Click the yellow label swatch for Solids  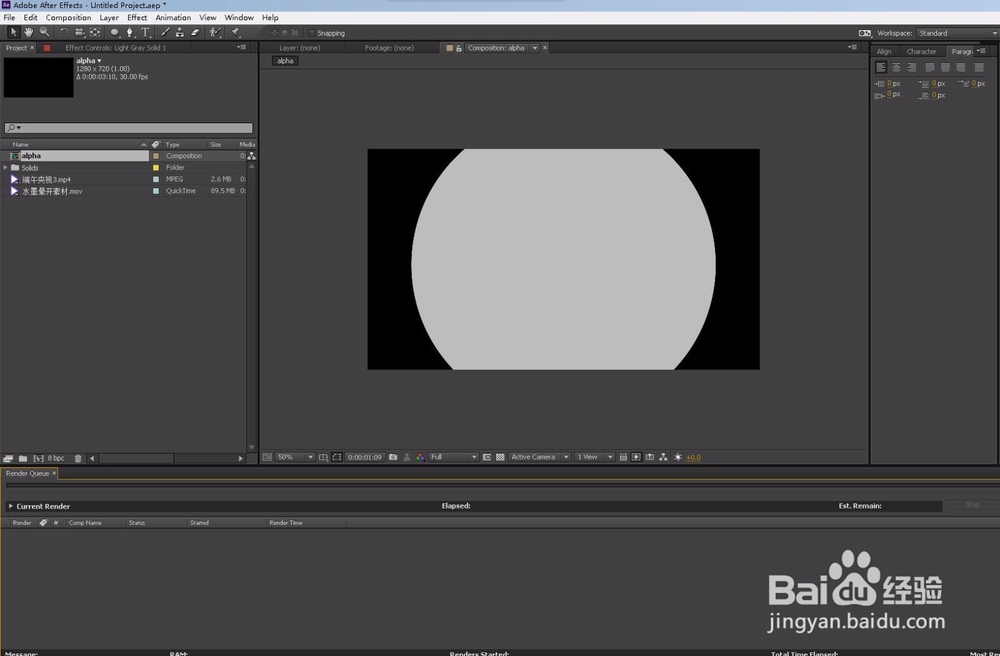pyautogui.click(x=156, y=168)
